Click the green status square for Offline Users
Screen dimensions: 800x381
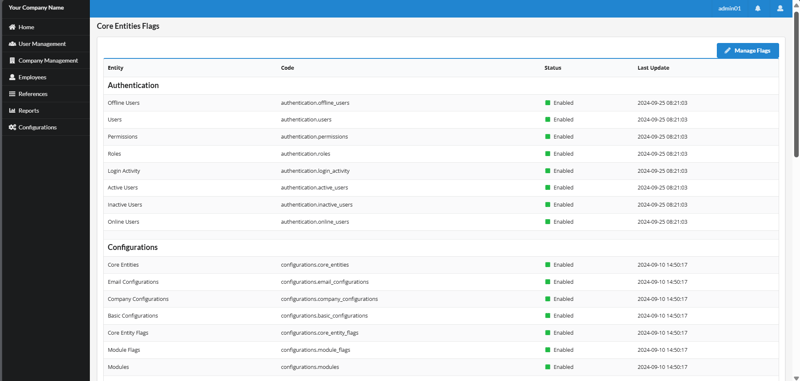[547, 103]
